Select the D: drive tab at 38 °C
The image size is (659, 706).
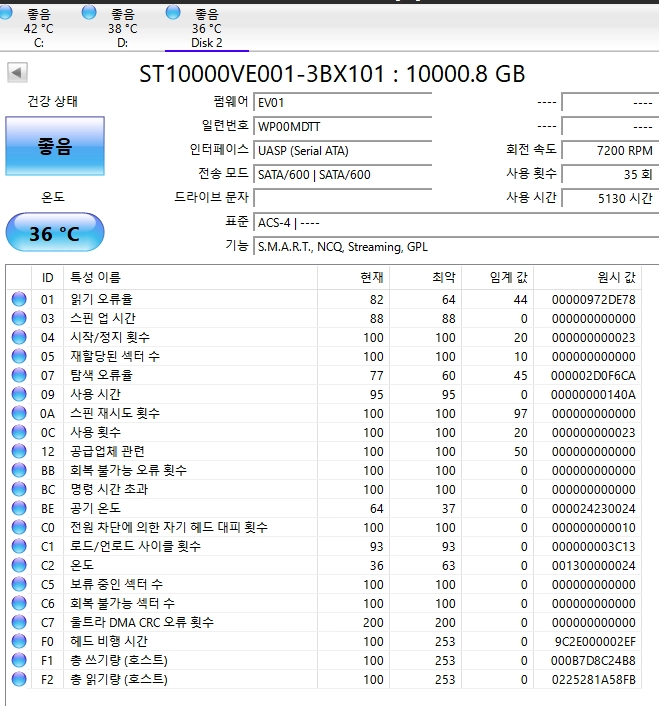click(122, 28)
